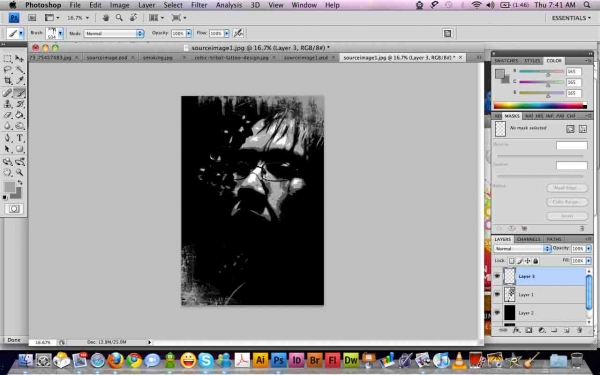
Task: Select the Magic Wand tool
Action: point(20,70)
